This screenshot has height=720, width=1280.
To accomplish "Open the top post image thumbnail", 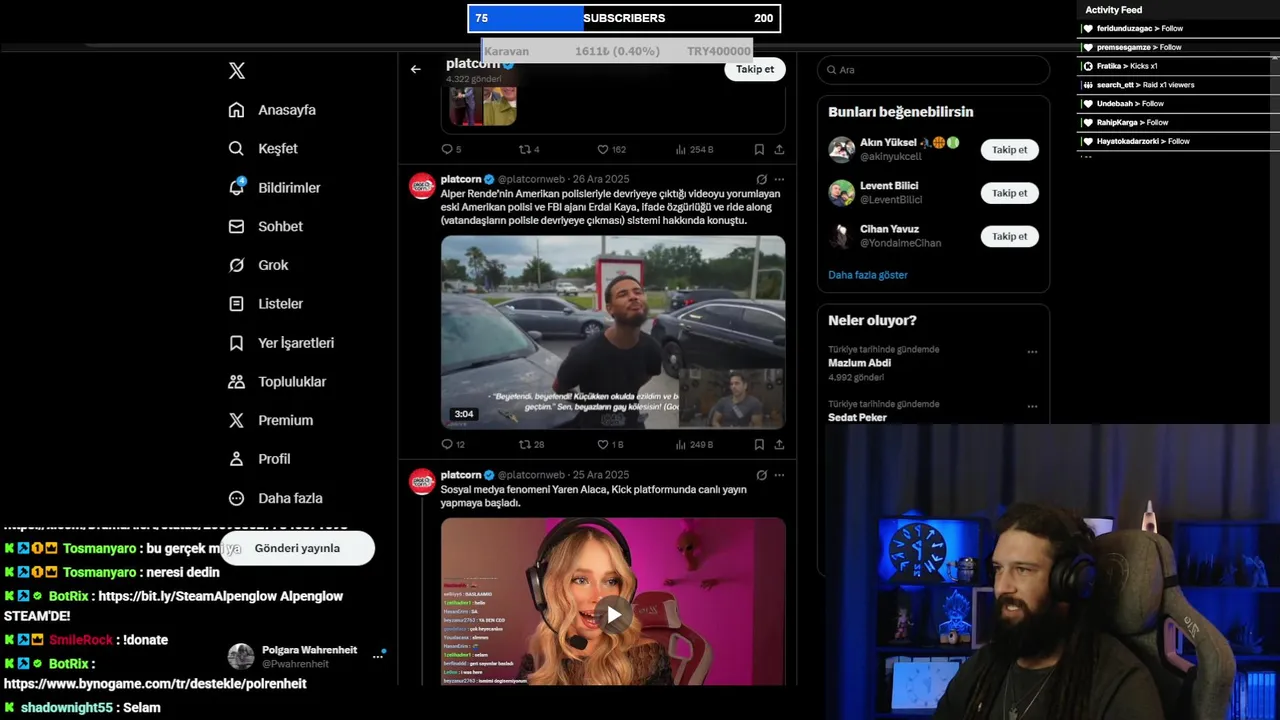I will click(483, 106).
